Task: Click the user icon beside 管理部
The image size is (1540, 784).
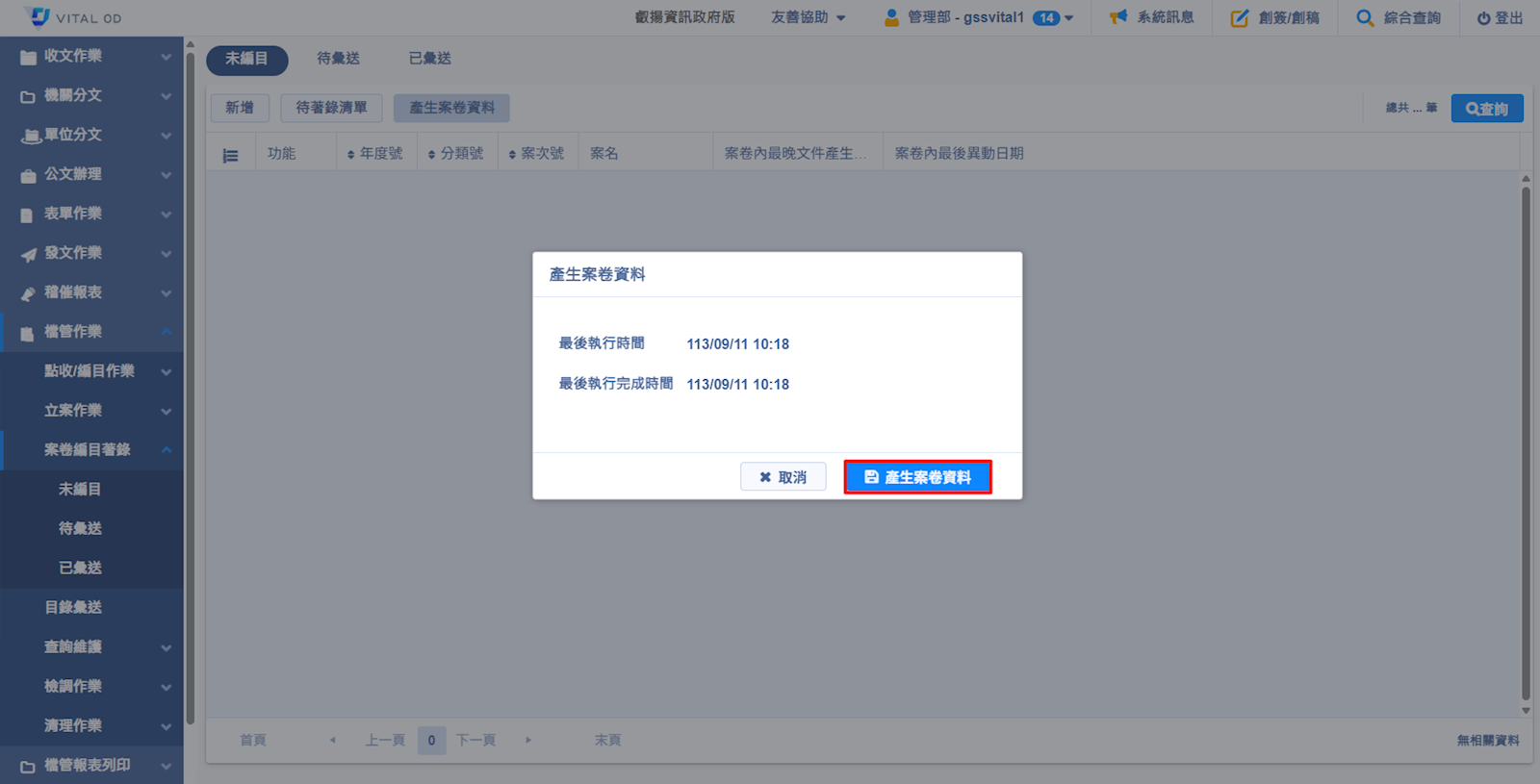Action: click(891, 17)
